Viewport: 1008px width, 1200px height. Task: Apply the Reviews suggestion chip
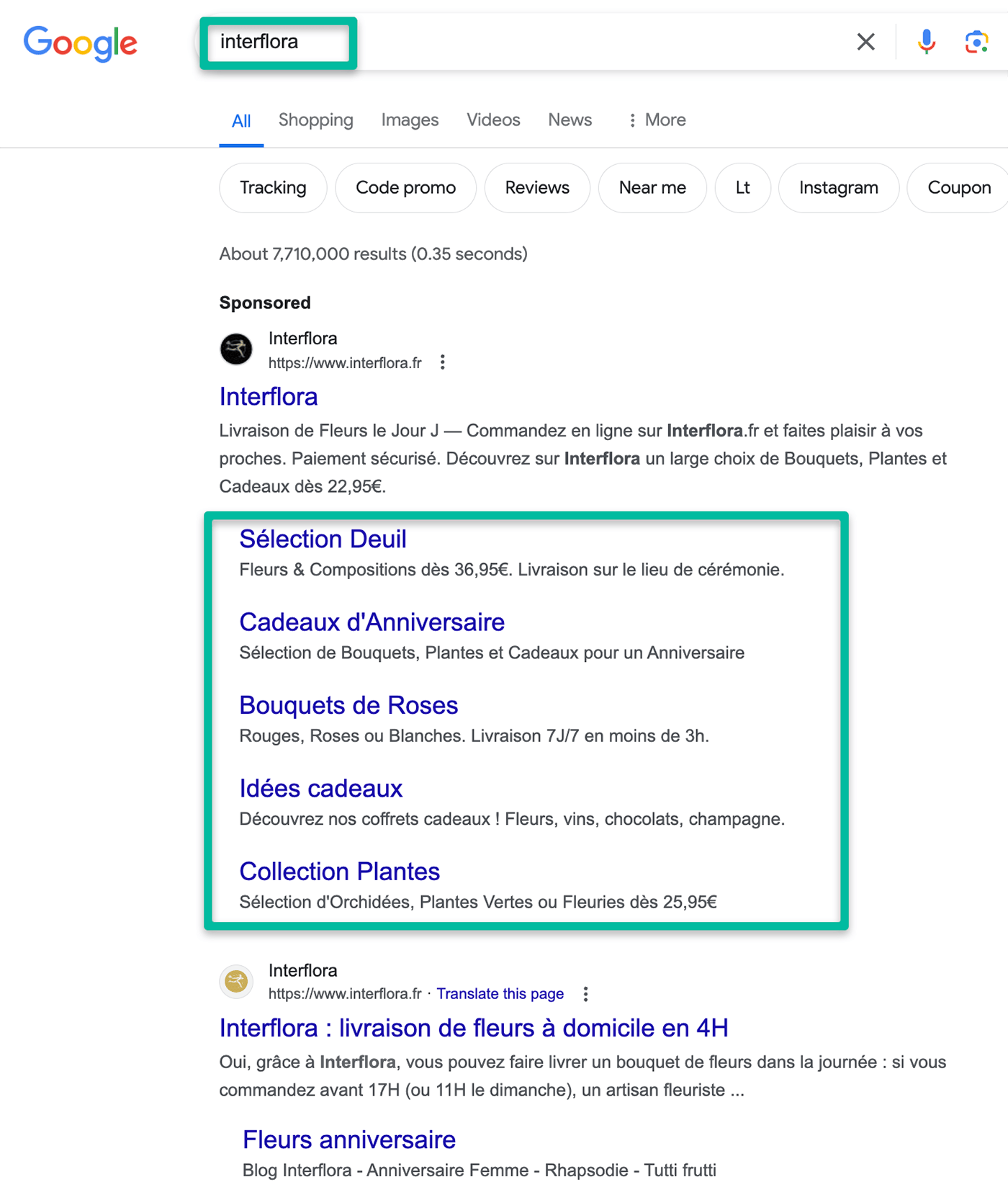(x=537, y=188)
